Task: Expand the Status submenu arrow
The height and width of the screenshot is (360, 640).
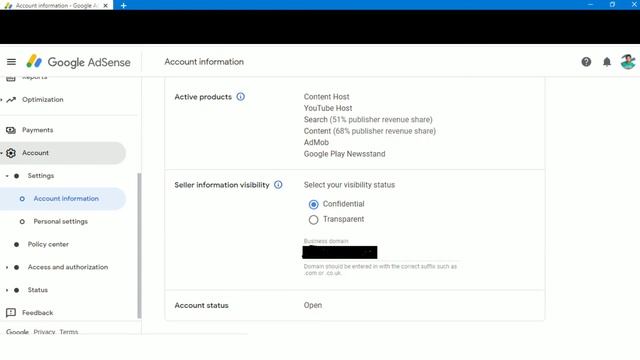Action: pyautogui.click(x=7, y=290)
